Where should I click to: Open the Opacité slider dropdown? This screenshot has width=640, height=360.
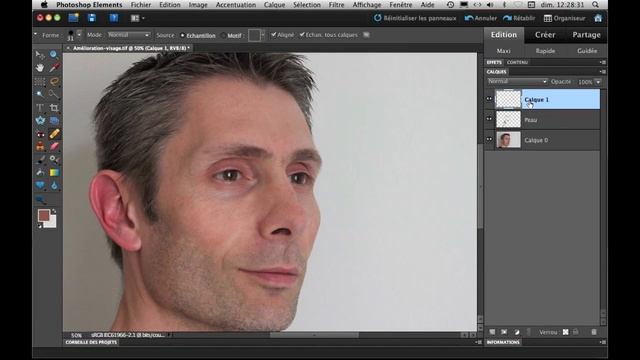598,82
